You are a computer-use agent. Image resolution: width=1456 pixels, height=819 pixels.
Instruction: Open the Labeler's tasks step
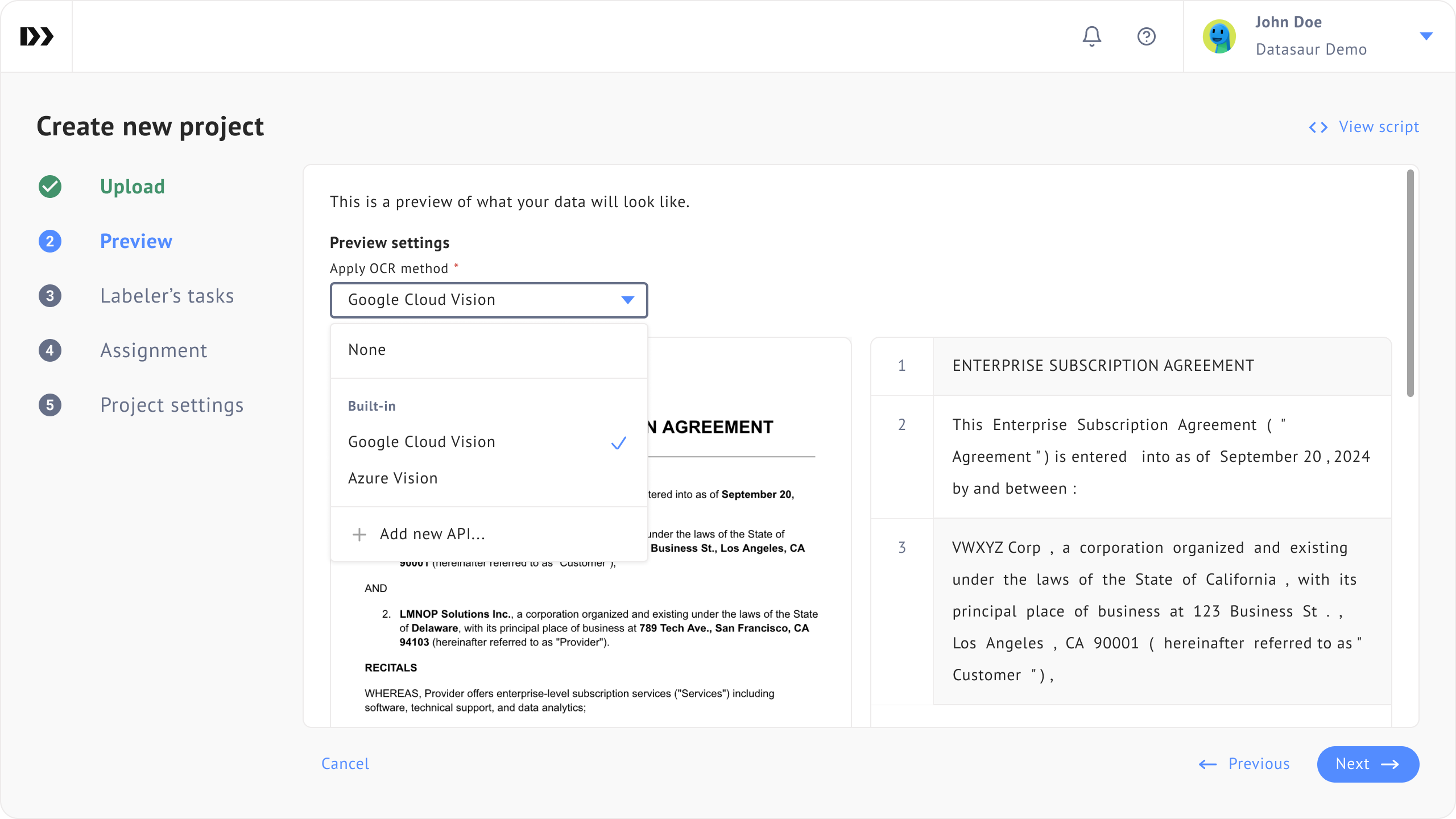pyautogui.click(x=167, y=296)
